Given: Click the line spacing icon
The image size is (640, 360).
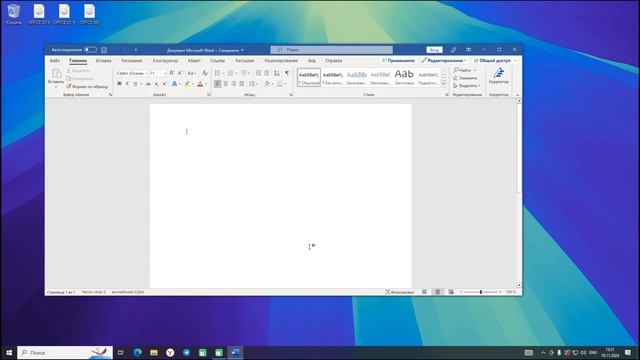Looking at the screenshot, I should 252,84.
